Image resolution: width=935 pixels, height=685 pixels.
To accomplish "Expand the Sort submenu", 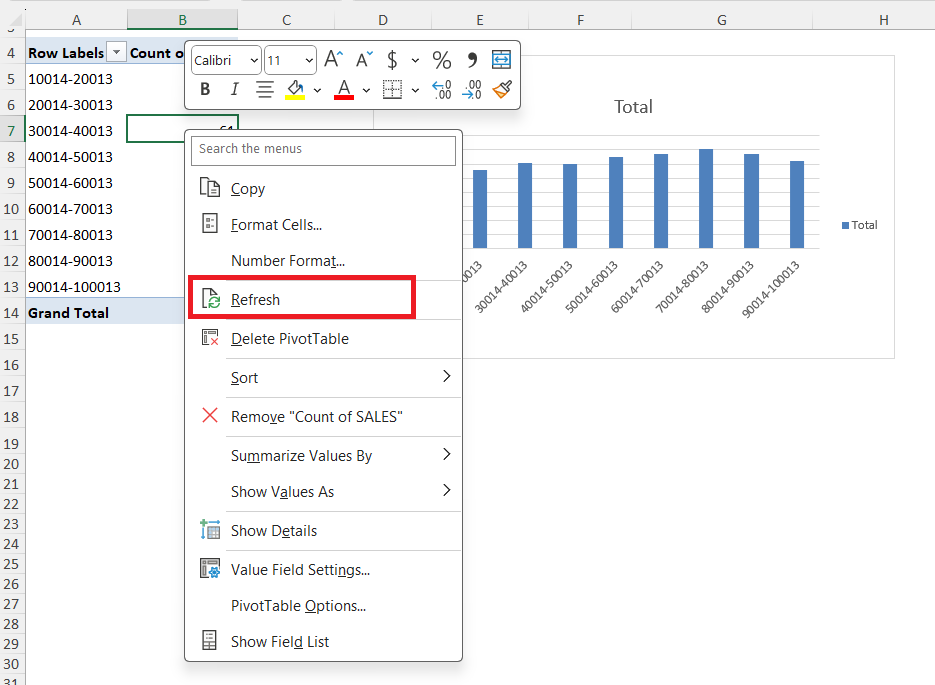I will (x=324, y=377).
